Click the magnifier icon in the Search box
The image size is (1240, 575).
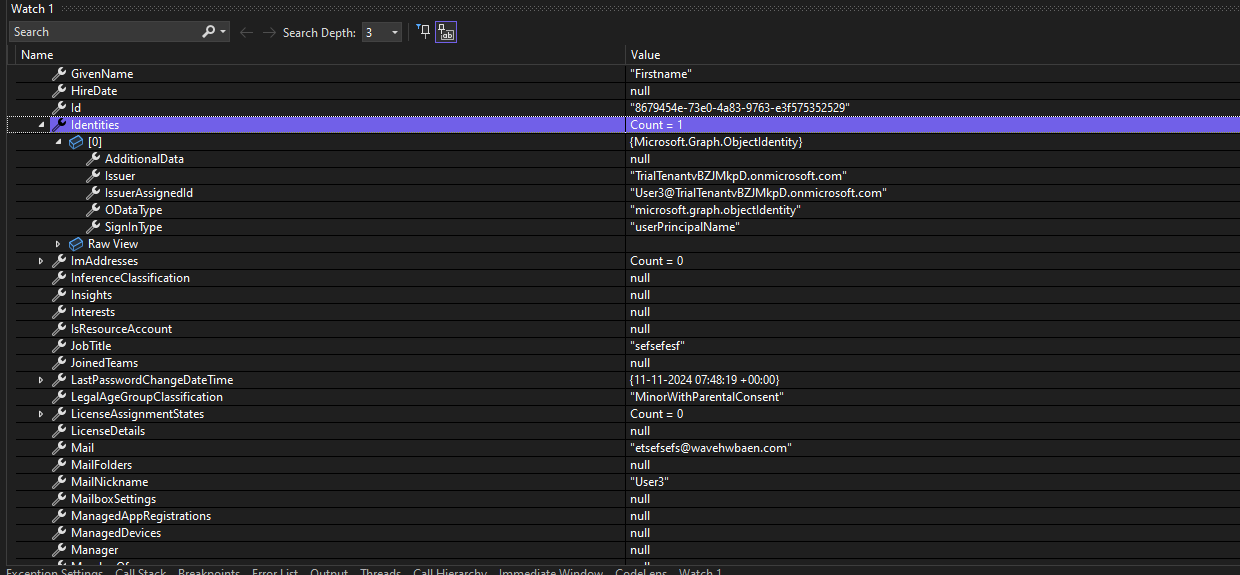[208, 32]
